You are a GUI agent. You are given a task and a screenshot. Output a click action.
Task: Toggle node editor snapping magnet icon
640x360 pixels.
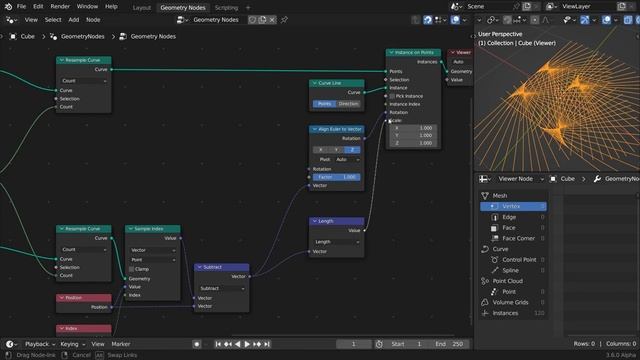tap(427, 20)
